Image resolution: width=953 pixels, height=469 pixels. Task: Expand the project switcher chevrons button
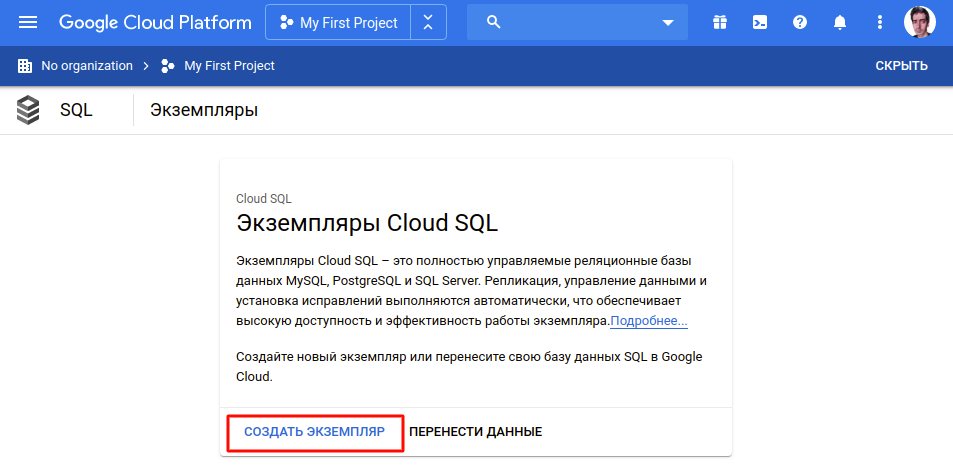coord(428,22)
